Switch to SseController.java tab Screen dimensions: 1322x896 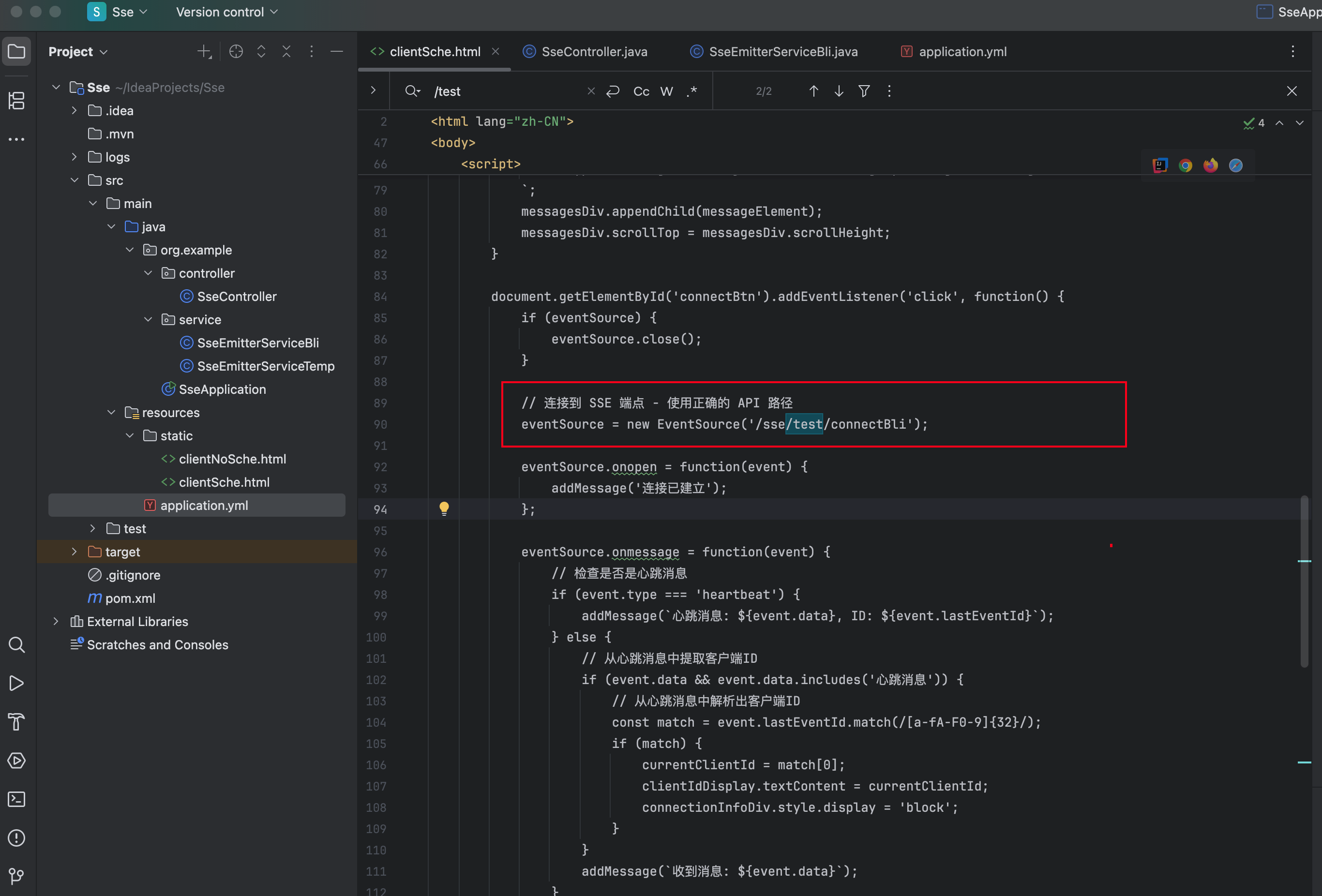pos(593,52)
